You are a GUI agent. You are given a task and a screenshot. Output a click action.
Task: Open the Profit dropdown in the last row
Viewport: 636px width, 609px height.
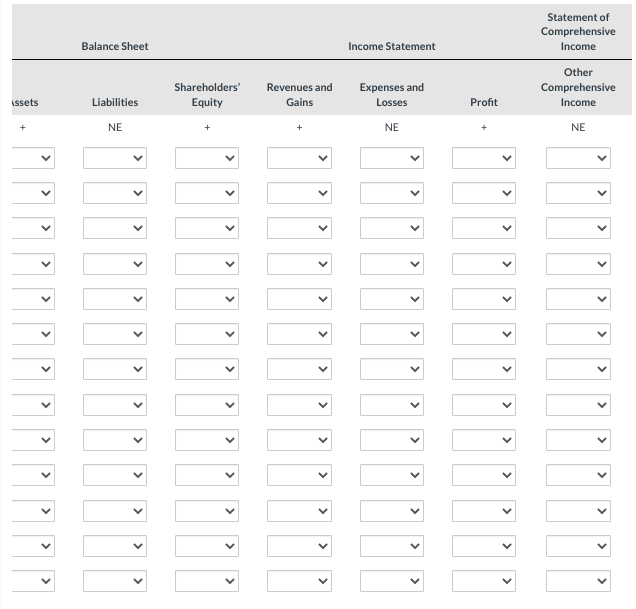[484, 581]
